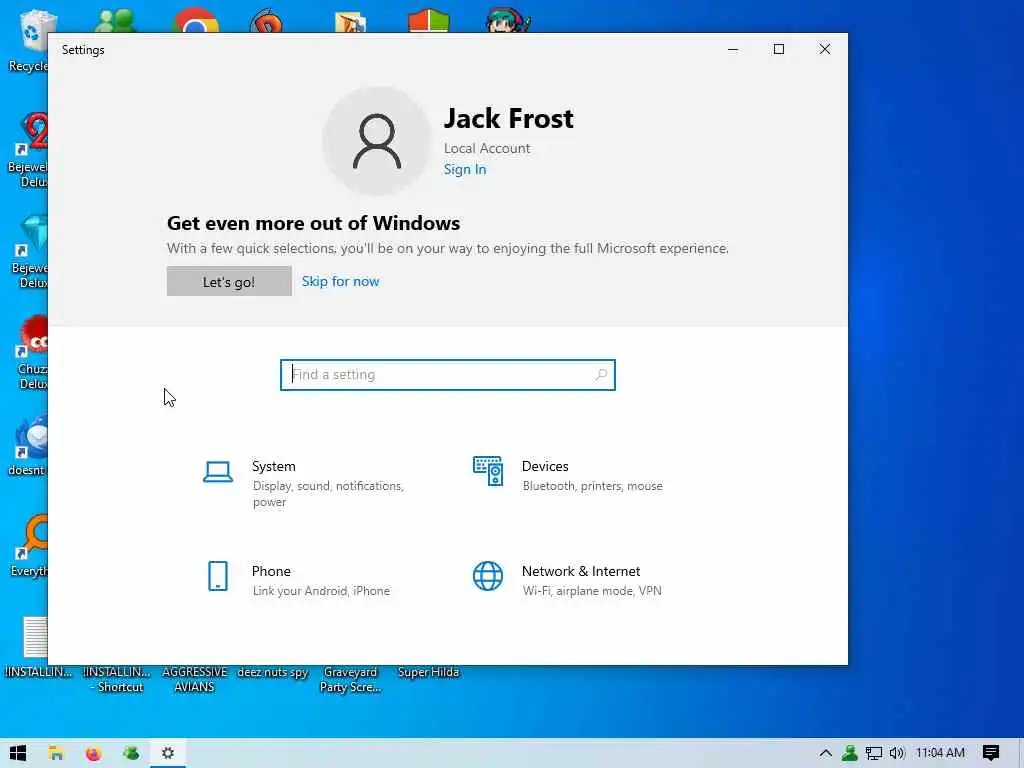The image size is (1024, 768).
Task: Select the Everything desktop shortcut
Action: click(29, 547)
